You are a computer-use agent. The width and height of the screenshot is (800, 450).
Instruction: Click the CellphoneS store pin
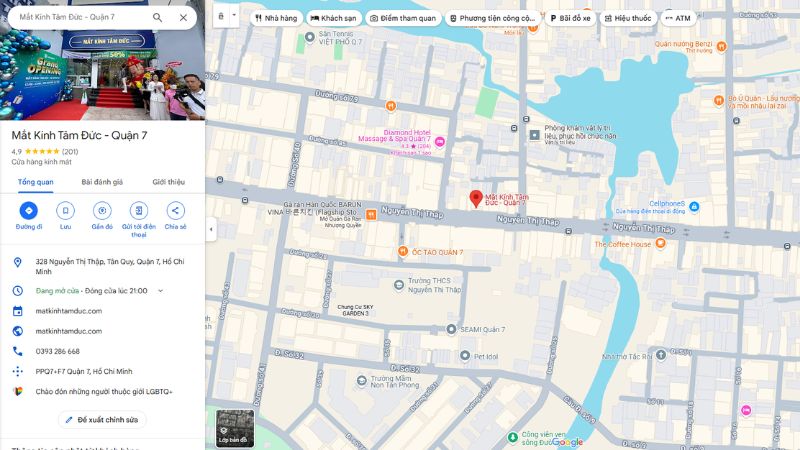click(694, 207)
